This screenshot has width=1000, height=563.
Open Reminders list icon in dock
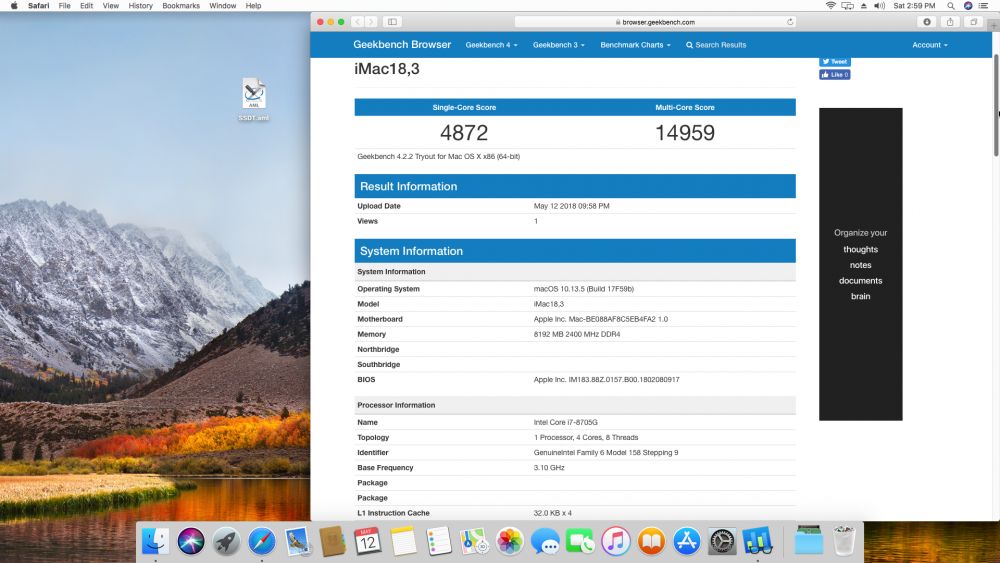click(x=439, y=541)
